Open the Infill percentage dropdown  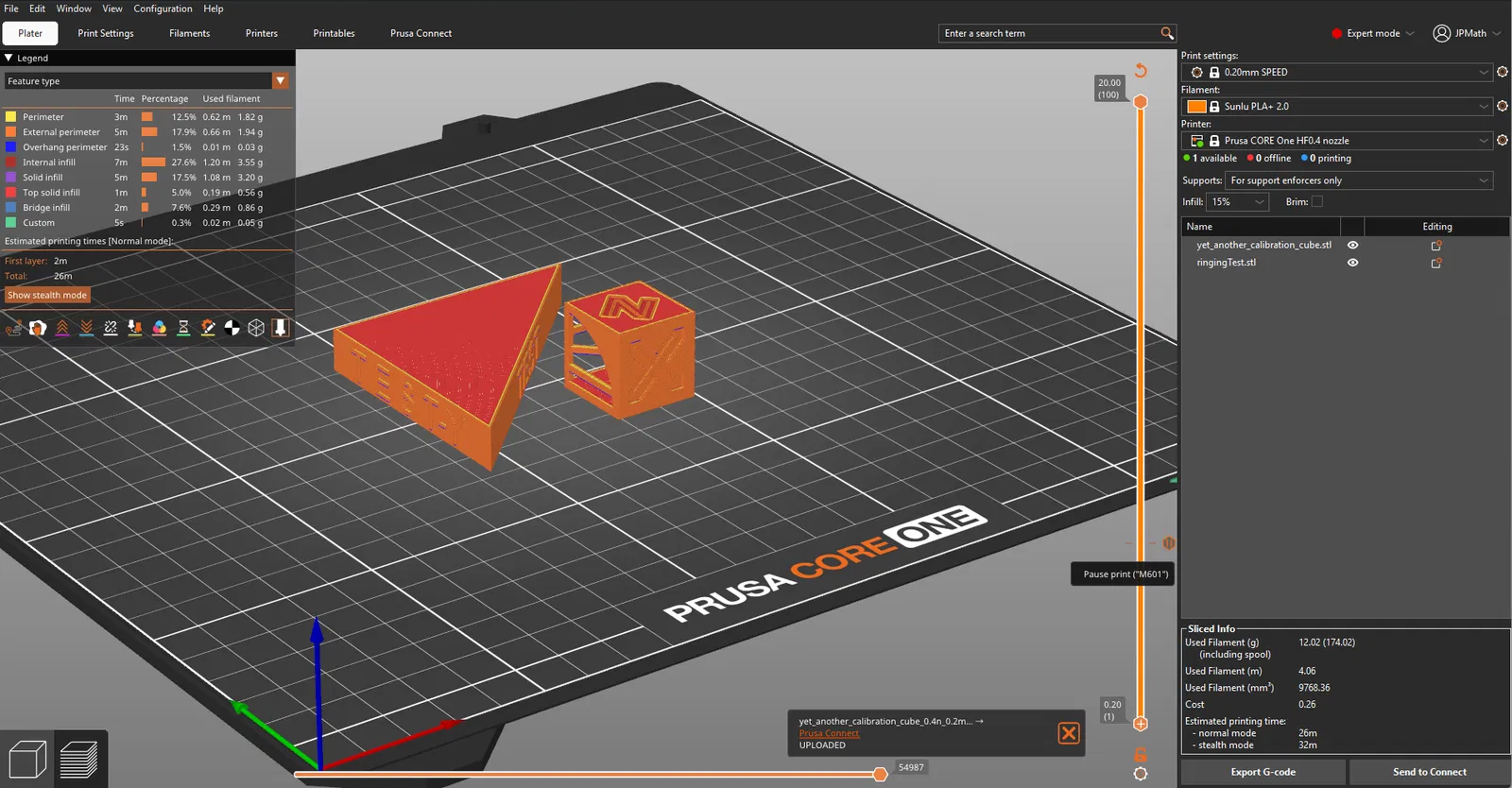click(1238, 201)
